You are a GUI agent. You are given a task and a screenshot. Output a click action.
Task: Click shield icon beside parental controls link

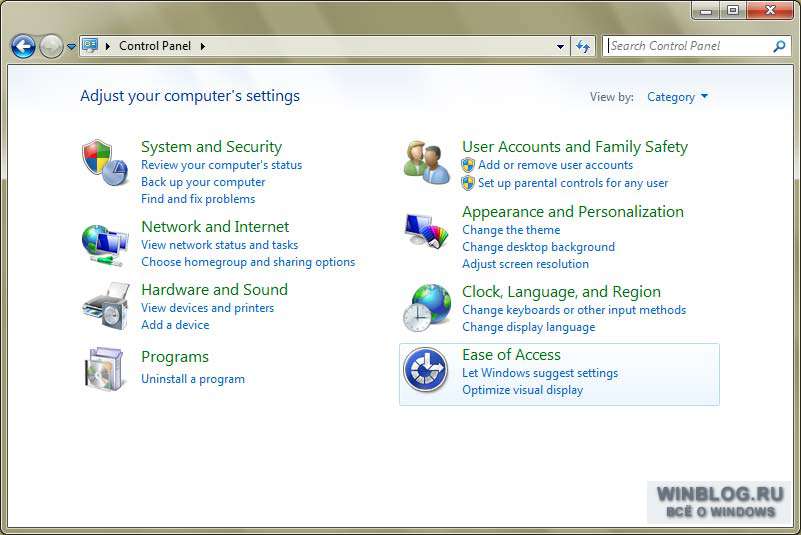click(x=468, y=183)
